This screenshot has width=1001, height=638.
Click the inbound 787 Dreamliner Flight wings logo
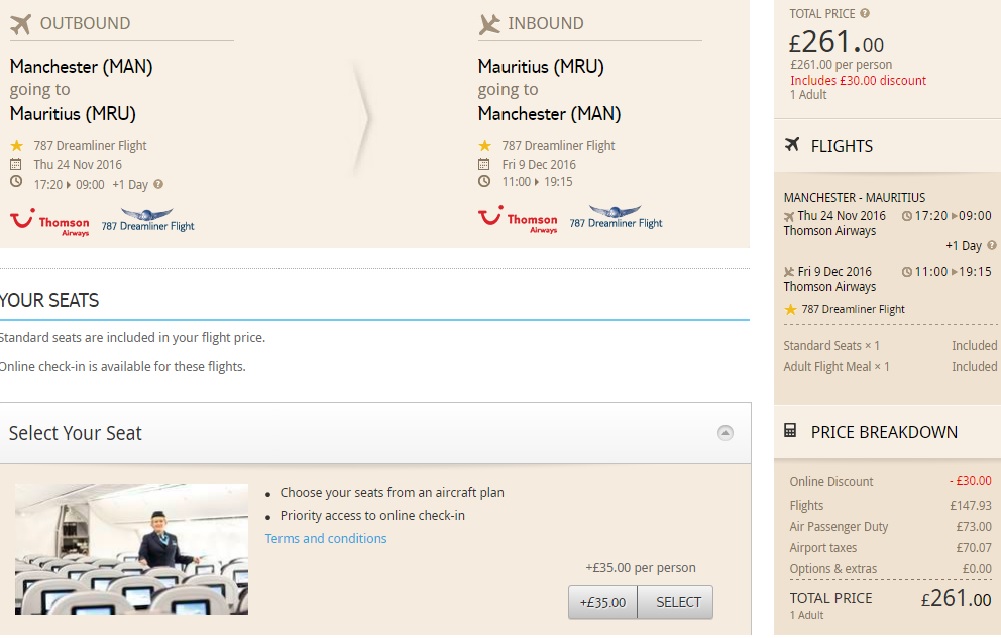tap(615, 217)
